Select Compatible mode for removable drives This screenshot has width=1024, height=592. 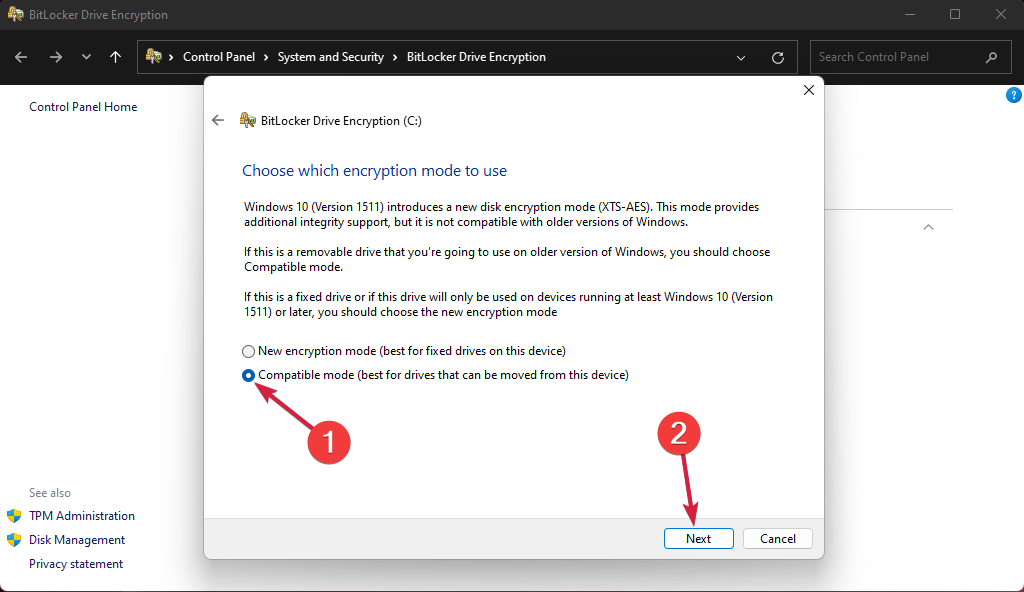(247, 375)
